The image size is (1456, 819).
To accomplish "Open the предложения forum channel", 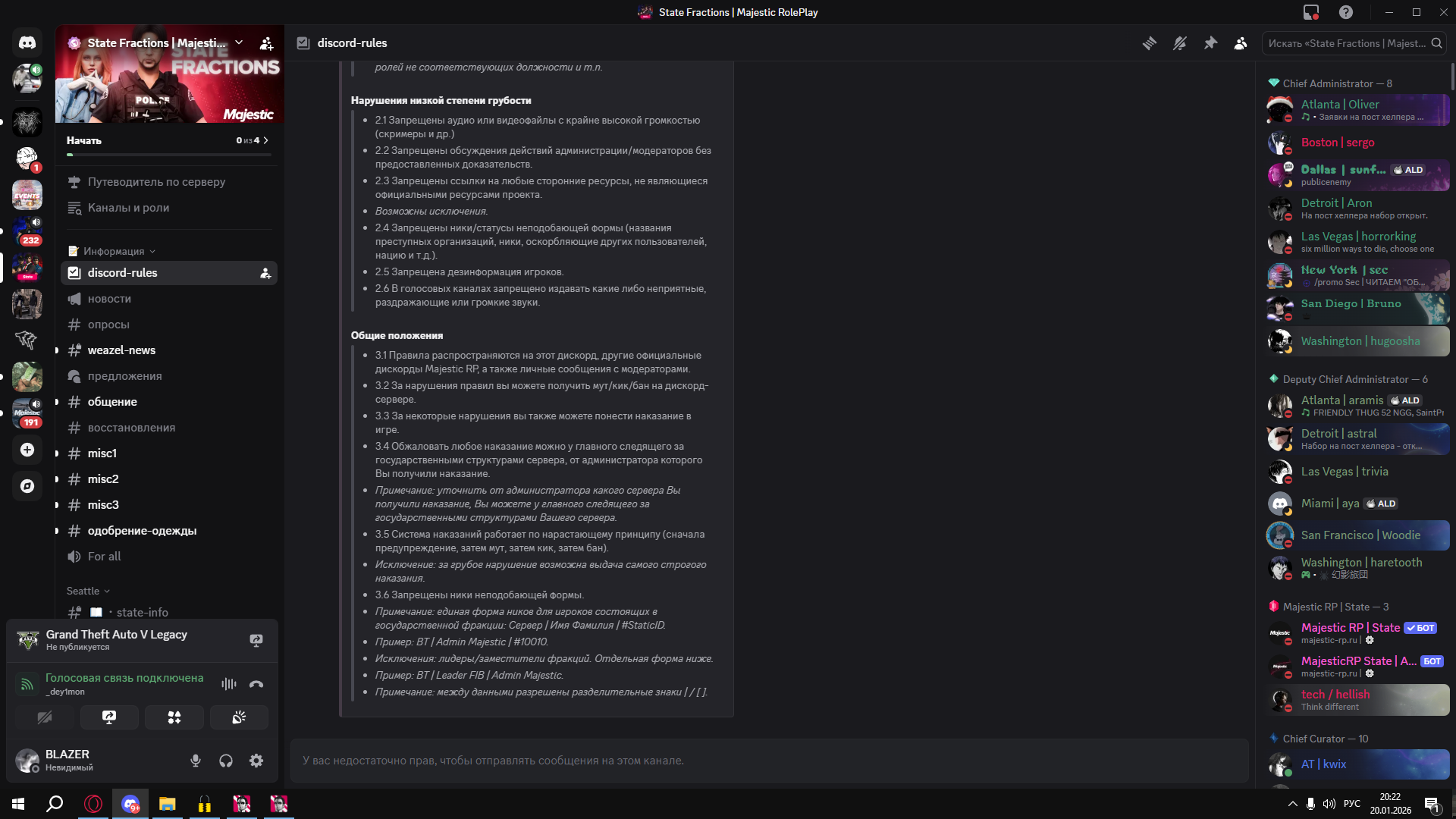I will [168, 376].
